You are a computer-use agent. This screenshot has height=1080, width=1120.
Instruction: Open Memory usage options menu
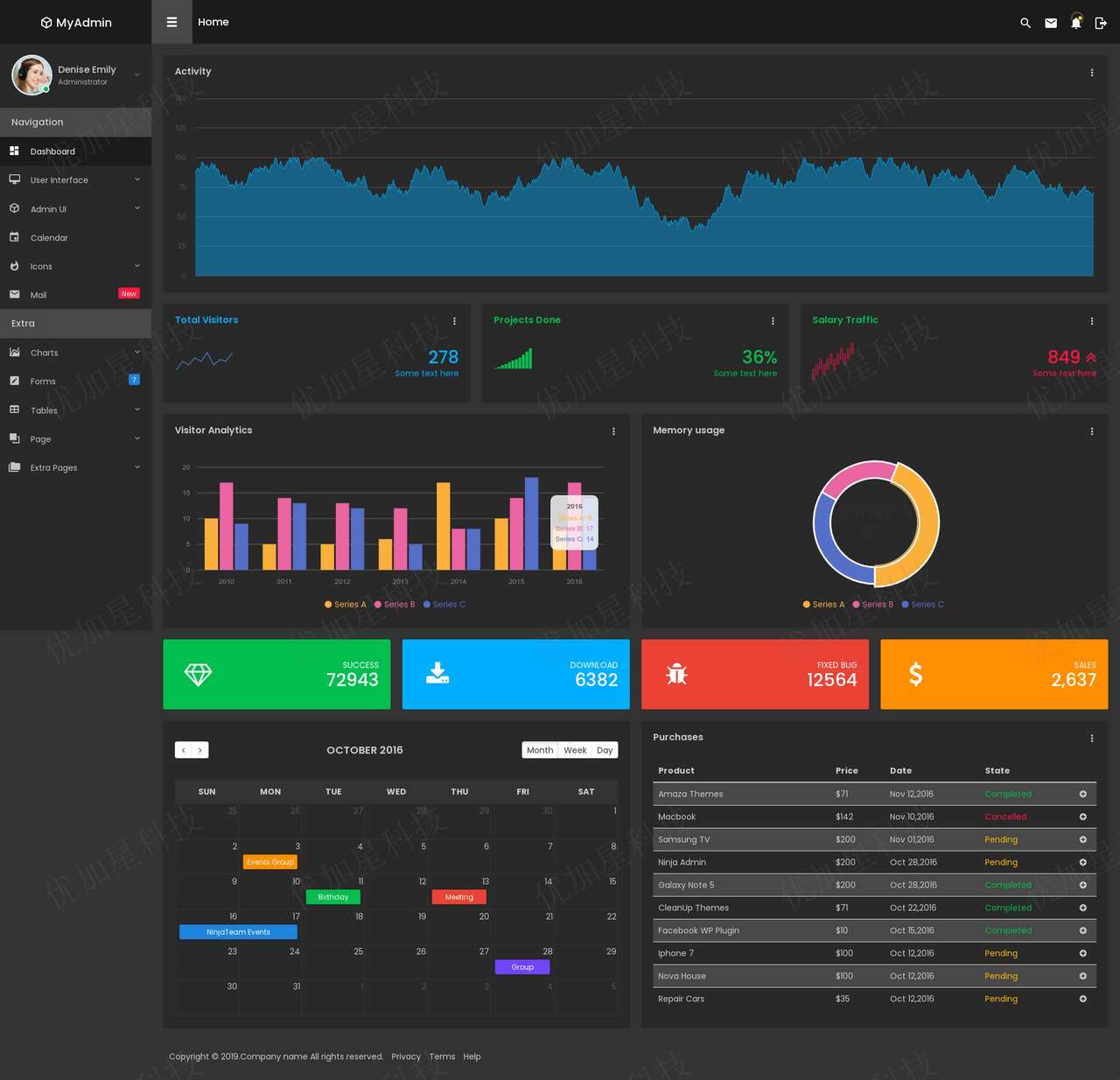[x=1092, y=431]
